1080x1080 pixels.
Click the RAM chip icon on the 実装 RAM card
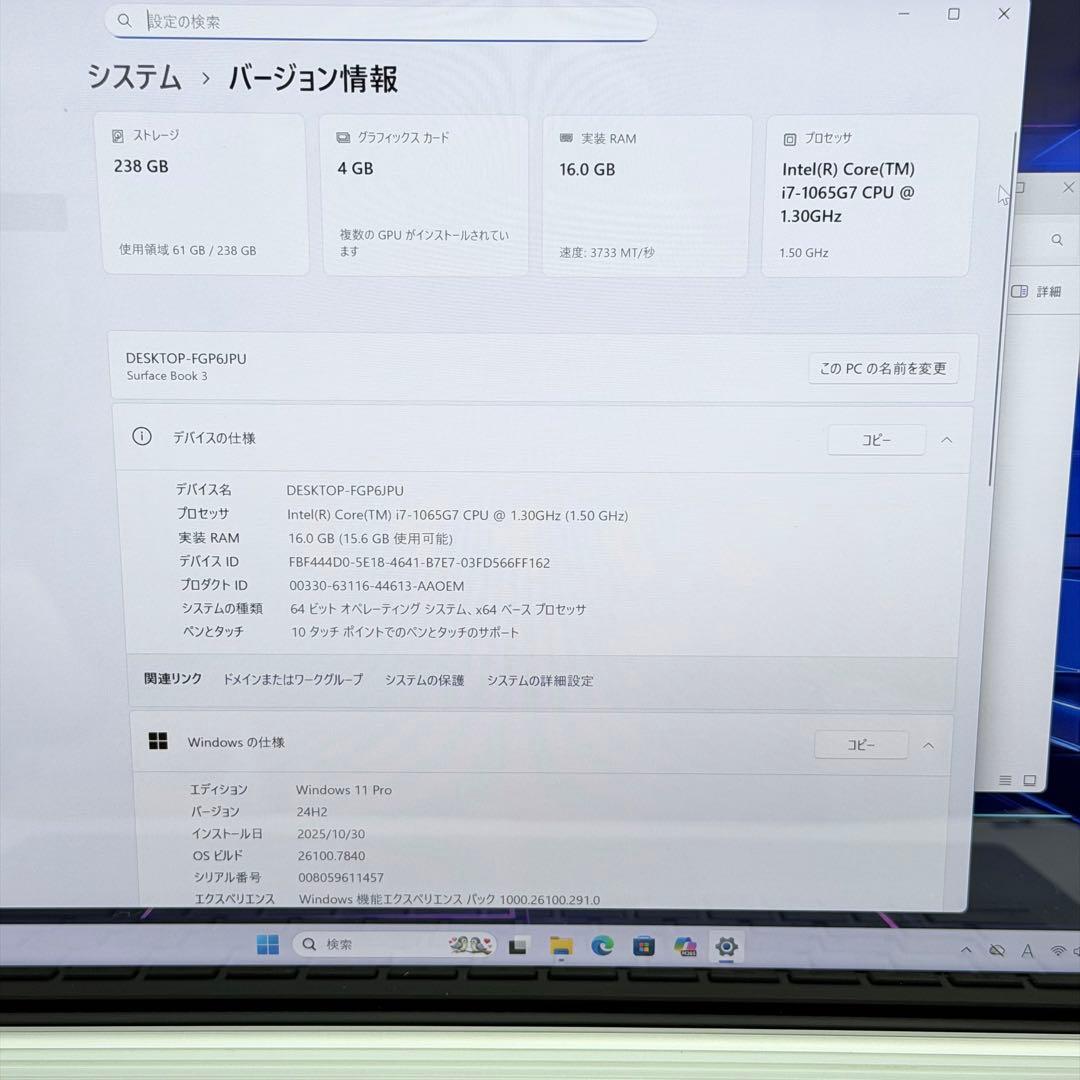click(x=566, y=138)
